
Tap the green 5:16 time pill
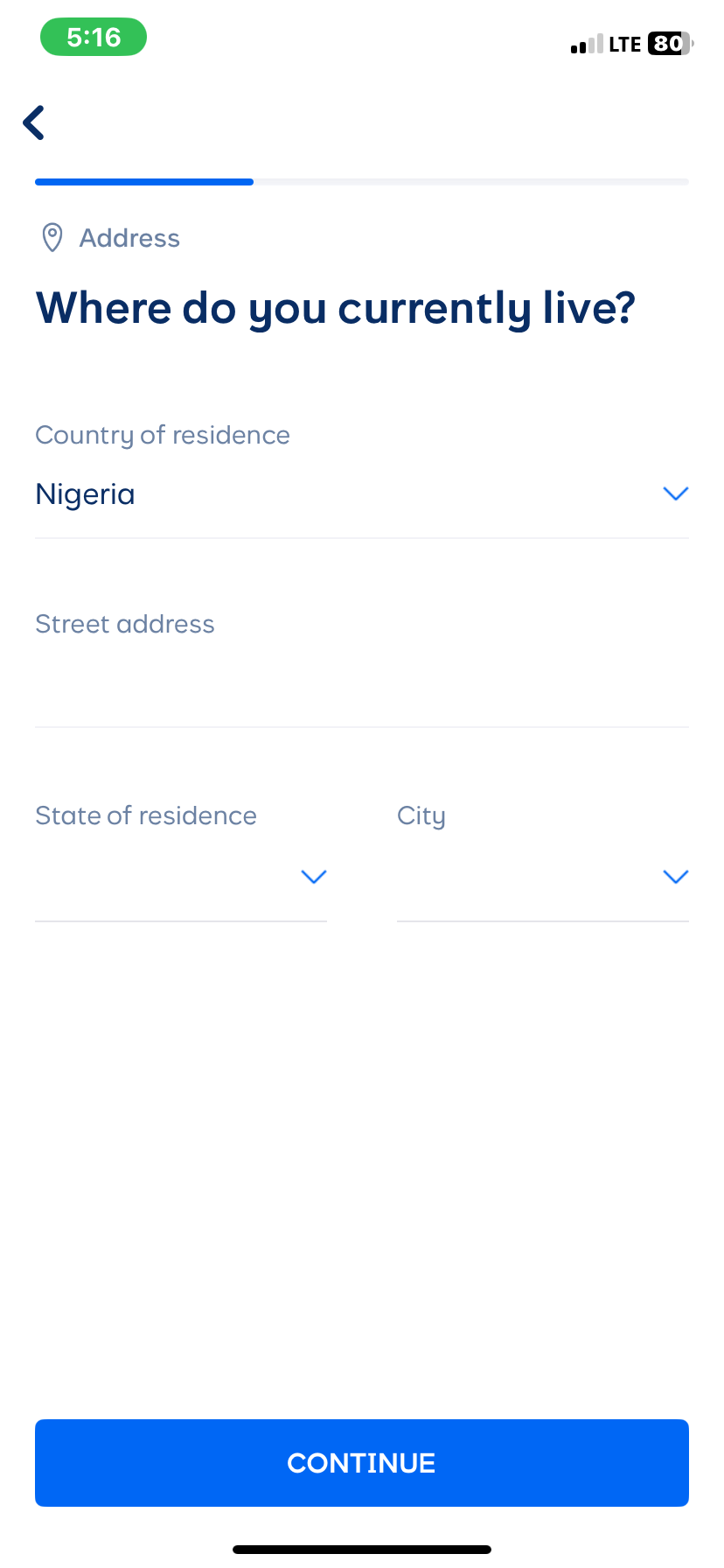click(94, 38)
